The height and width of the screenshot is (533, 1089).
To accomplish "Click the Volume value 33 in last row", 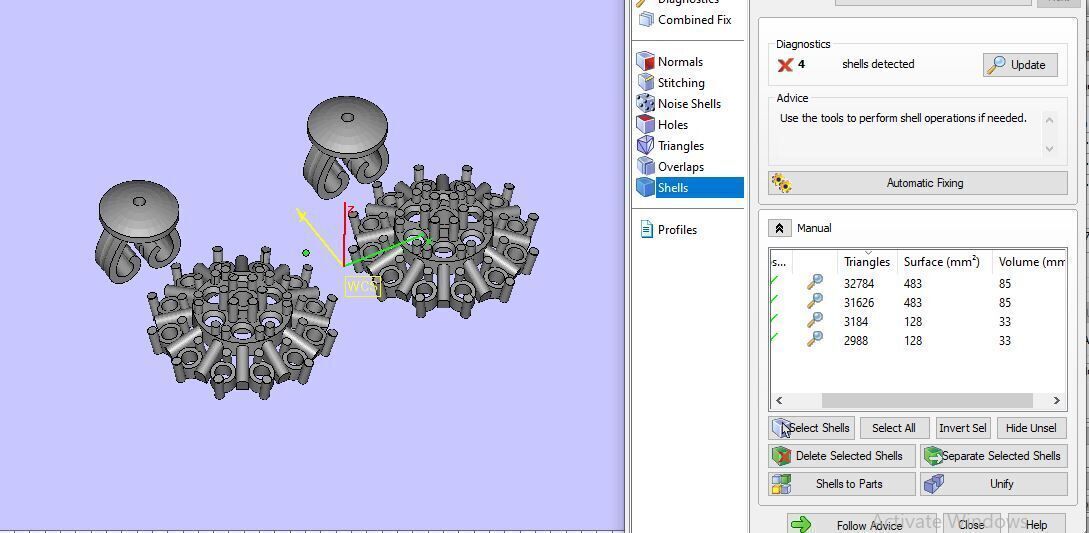I will click(1005, 341).
